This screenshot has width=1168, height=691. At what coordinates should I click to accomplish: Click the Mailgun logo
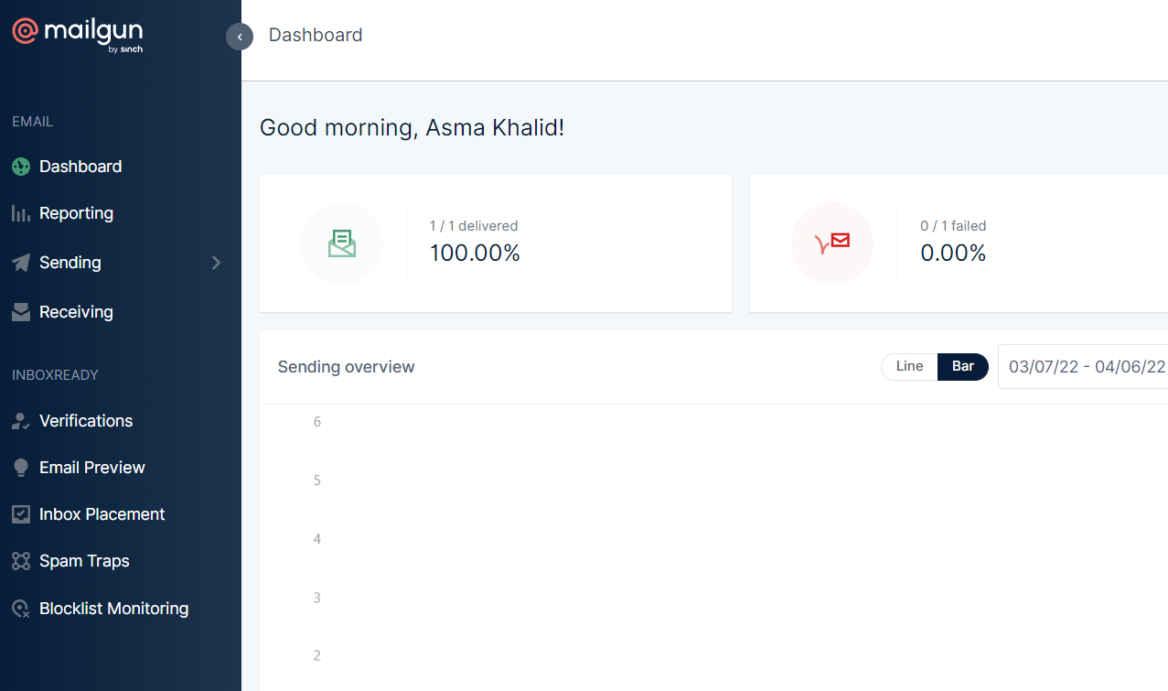click(x=77, y=34)
